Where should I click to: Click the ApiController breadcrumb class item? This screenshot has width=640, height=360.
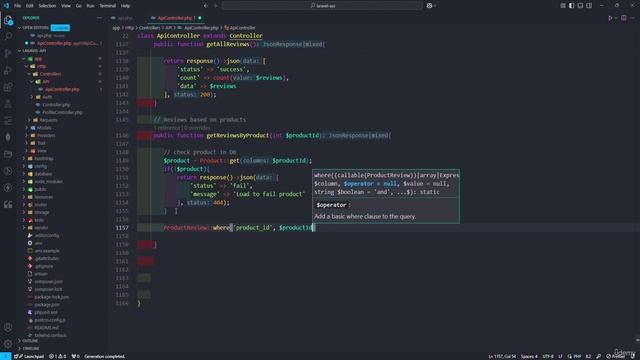(x=242, y=28)
